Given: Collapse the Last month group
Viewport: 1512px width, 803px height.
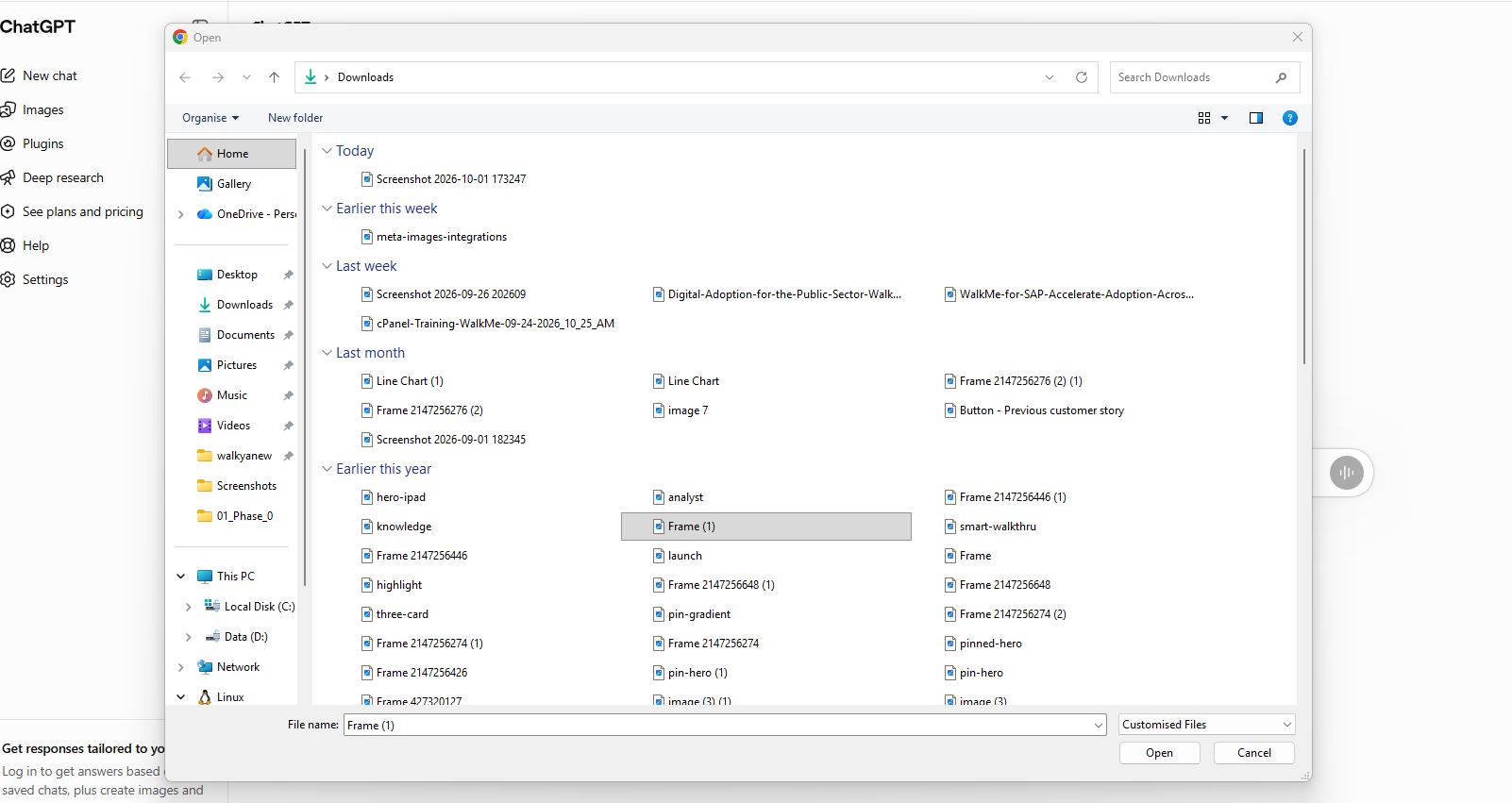Looking at the screenshot, I should pos(327,353).
